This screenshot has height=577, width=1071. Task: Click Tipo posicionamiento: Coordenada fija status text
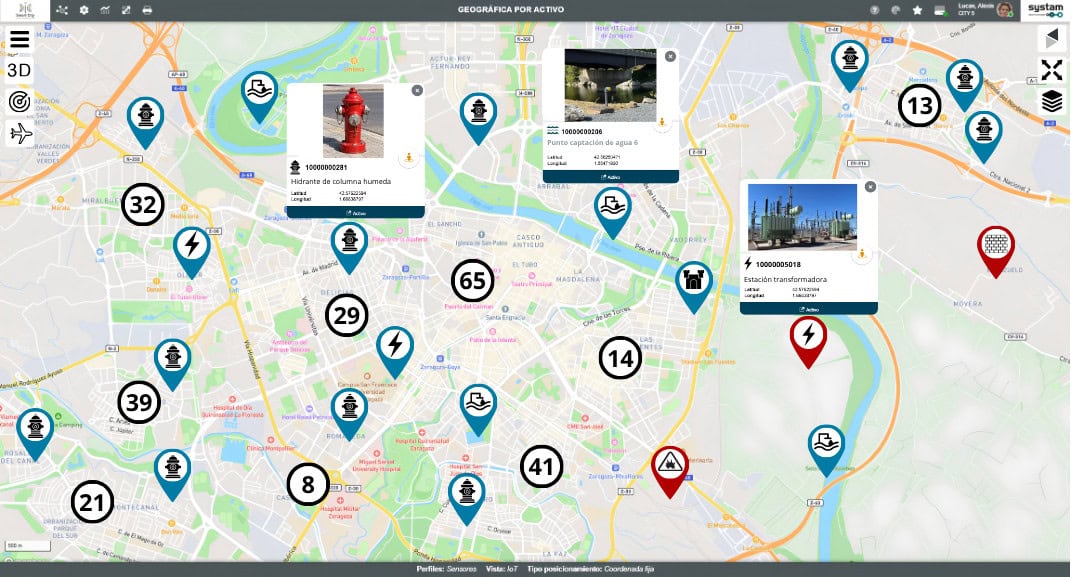pos(591,569)
